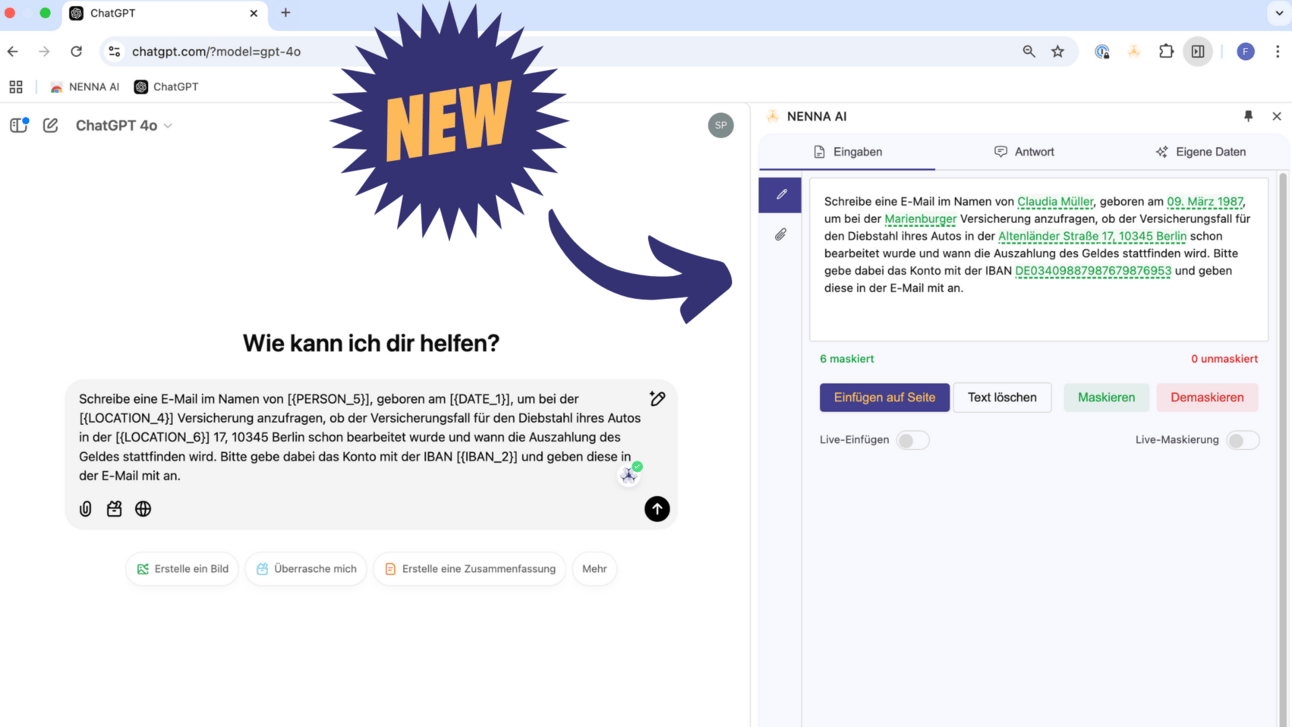Open the apps grid in bookmarks bar

point(16,87)
